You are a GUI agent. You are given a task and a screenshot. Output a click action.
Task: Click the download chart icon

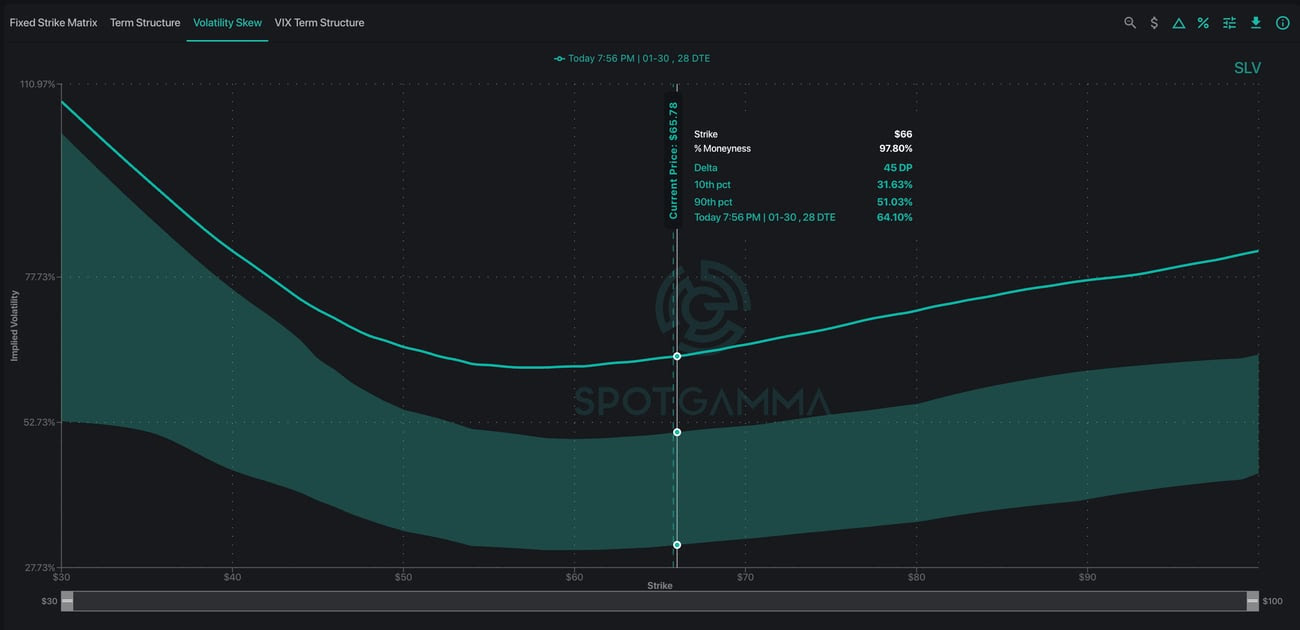(x=1256, y=22)
